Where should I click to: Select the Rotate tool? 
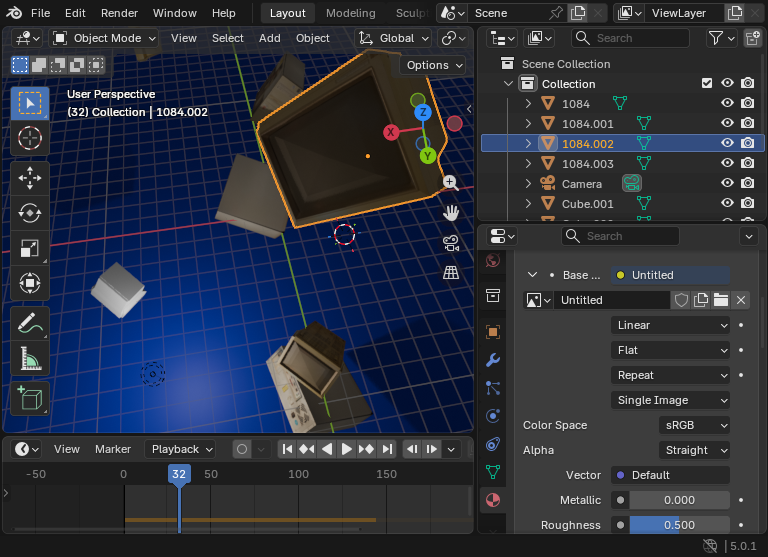(x=29, y=213)
